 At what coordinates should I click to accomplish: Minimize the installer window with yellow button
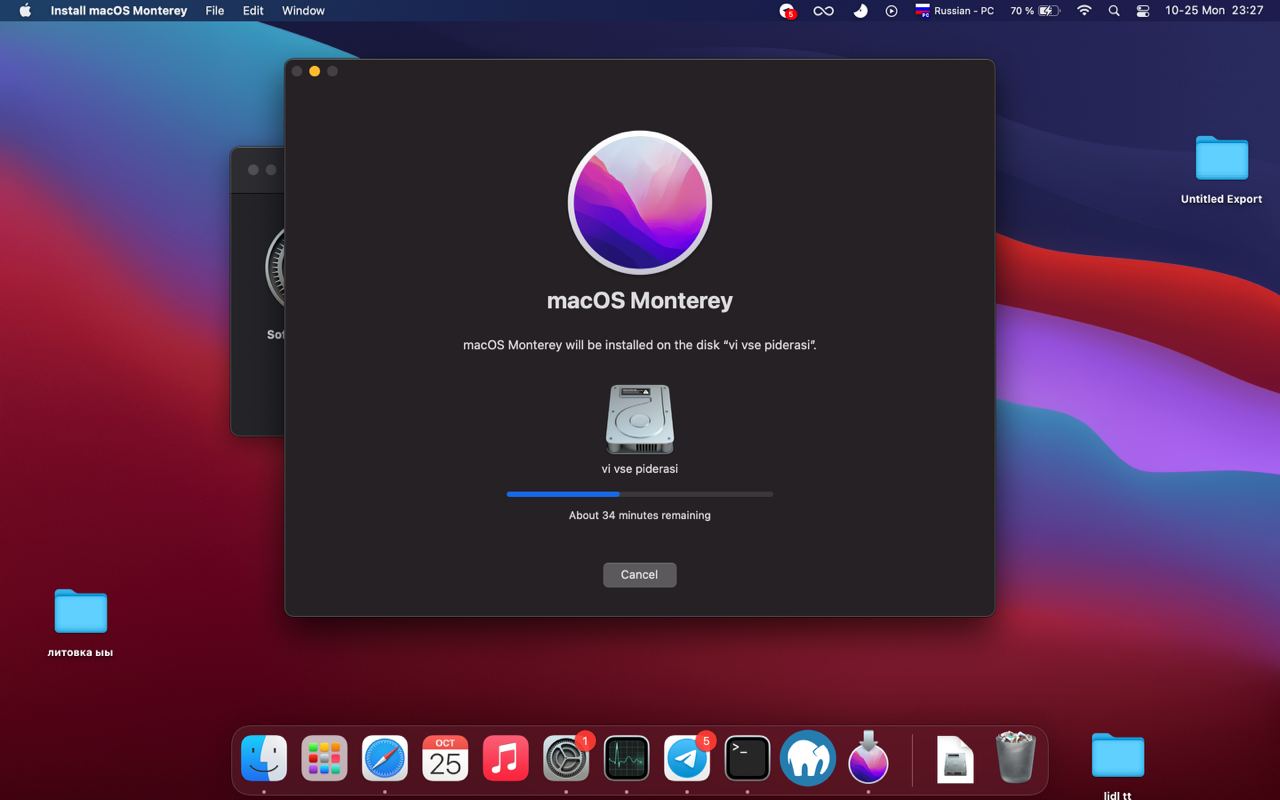coord(314,71)
